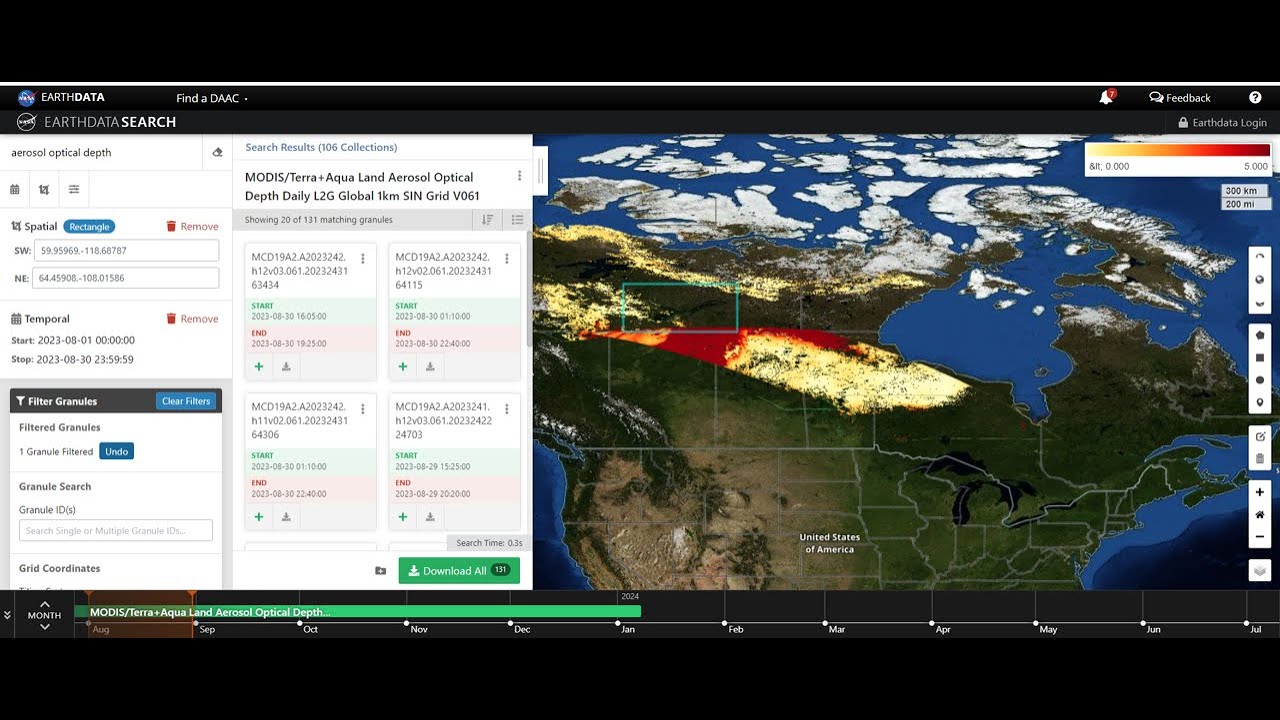Switch to North Polar projection
The width and height of the screenshot is (1280, 720).
tap(1260, 257)
